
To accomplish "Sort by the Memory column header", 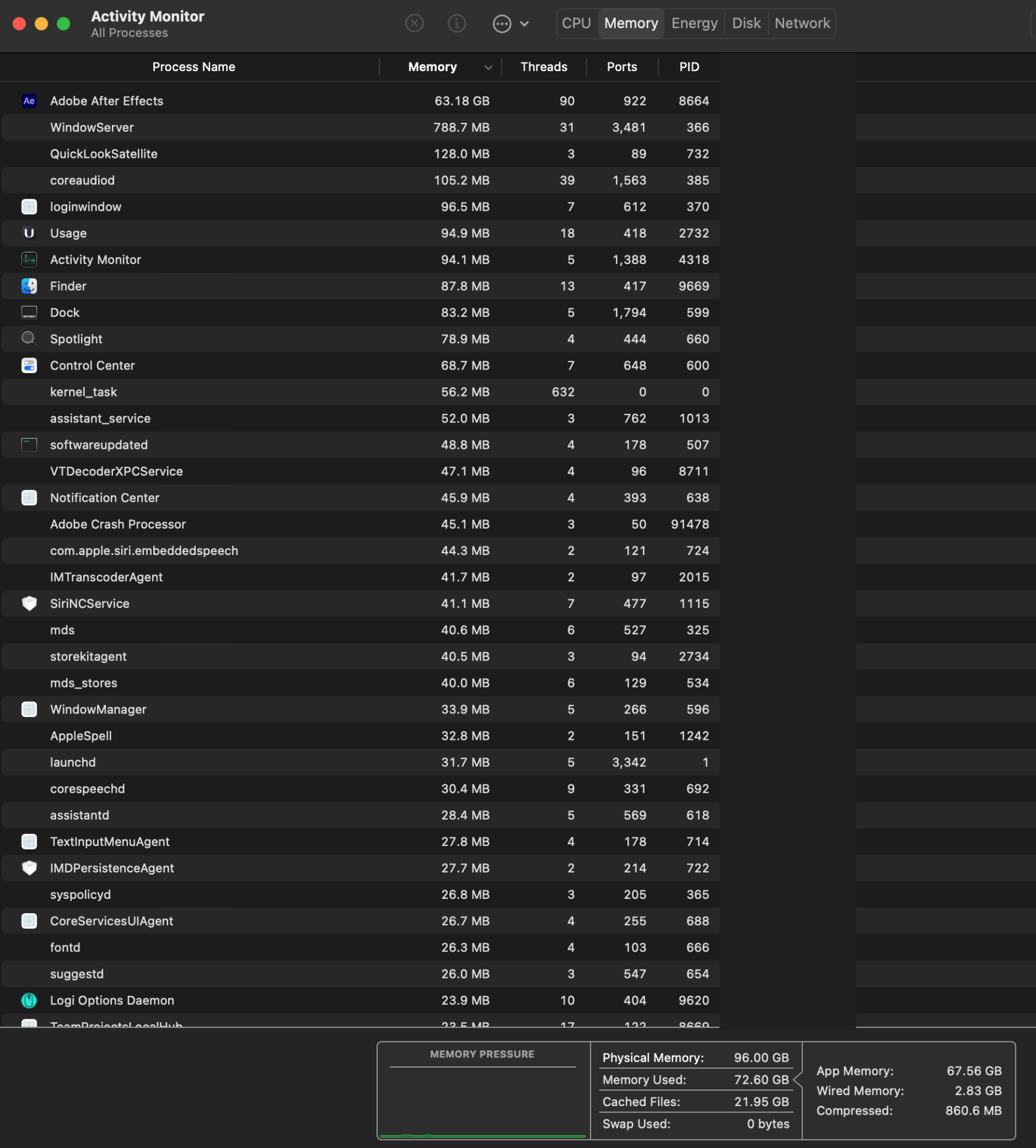I will [432, 67].
